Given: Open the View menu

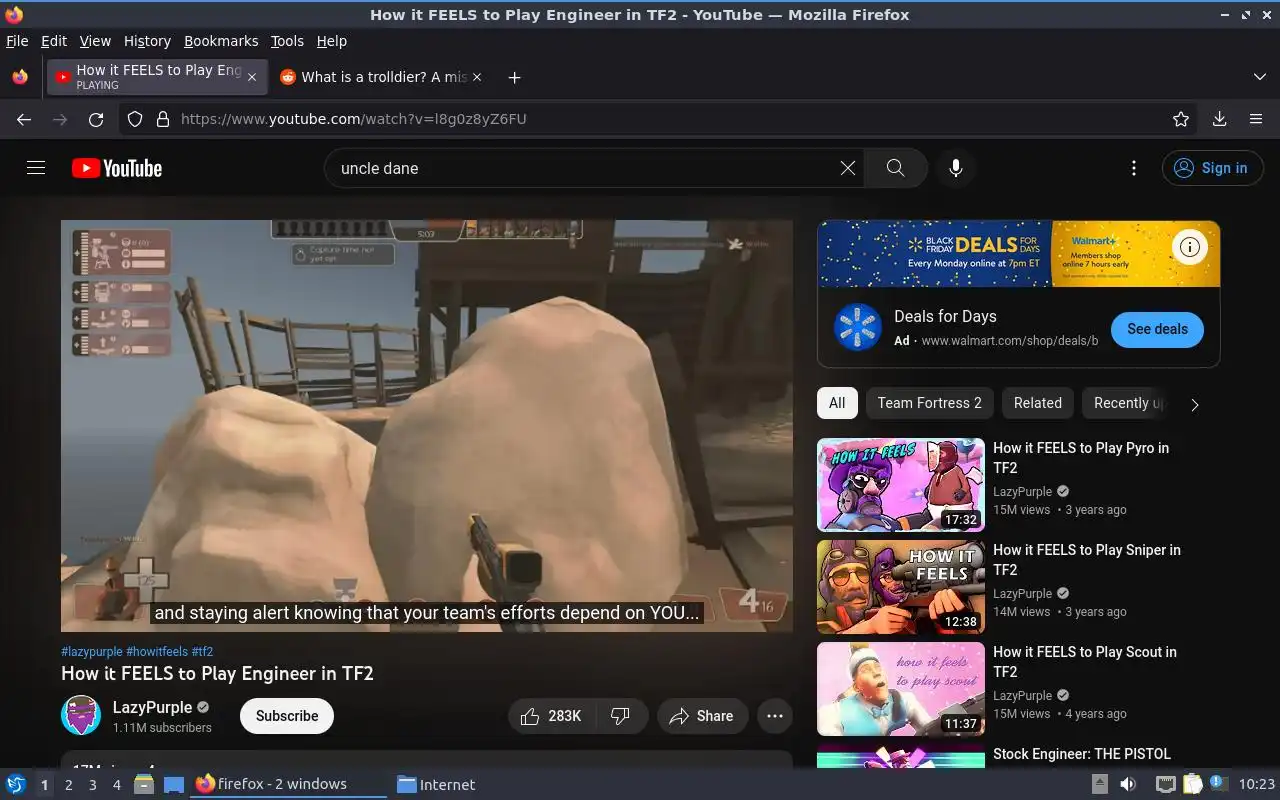Looking at the screenshot, I should (95, 41).
